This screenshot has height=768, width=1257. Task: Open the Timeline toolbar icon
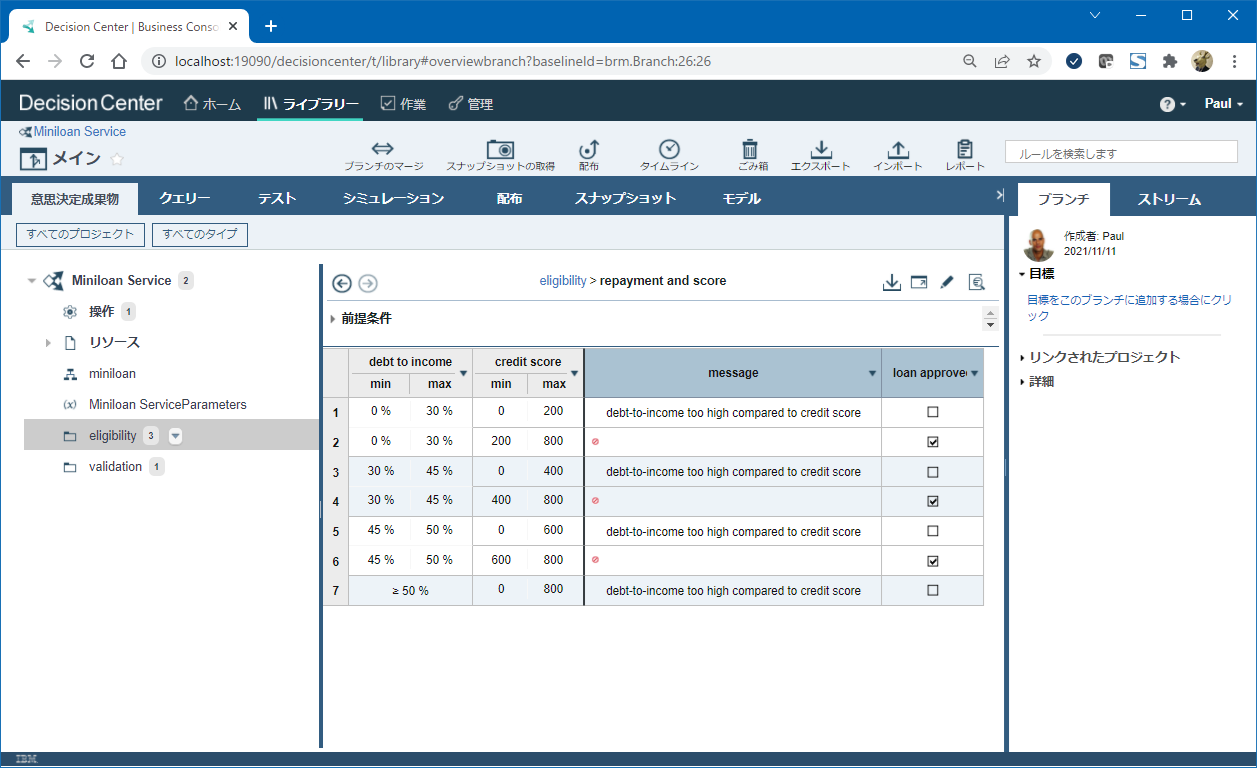pos(669,149)
